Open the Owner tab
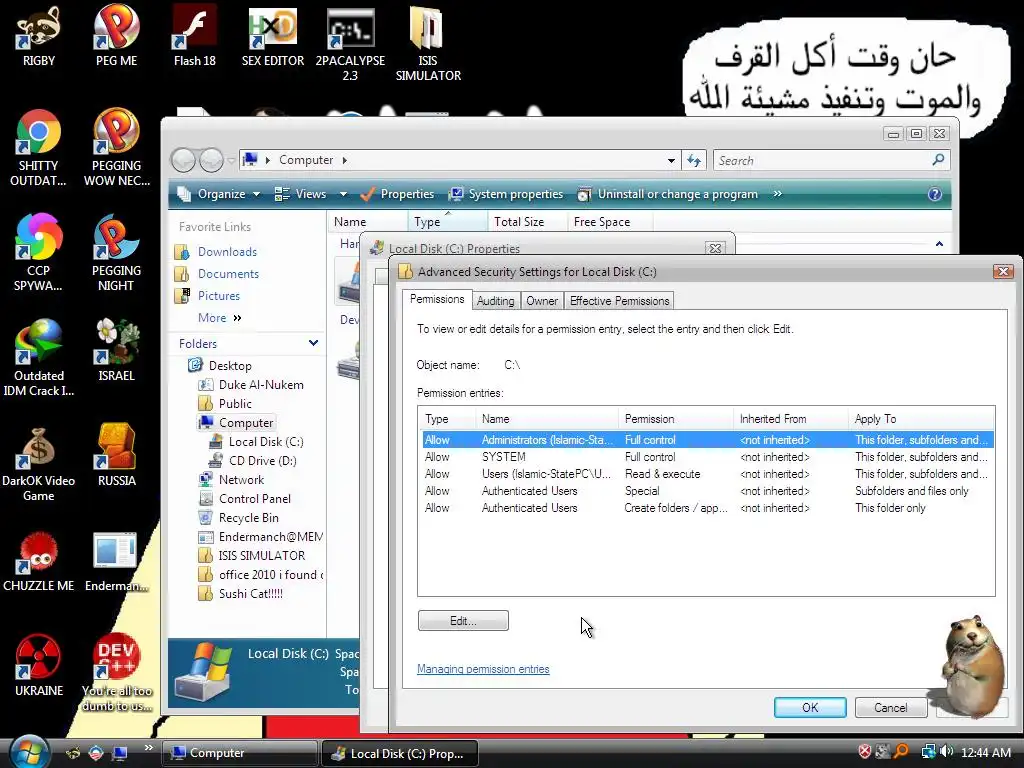The image size is (1024, 768). [x=542, y=301]
